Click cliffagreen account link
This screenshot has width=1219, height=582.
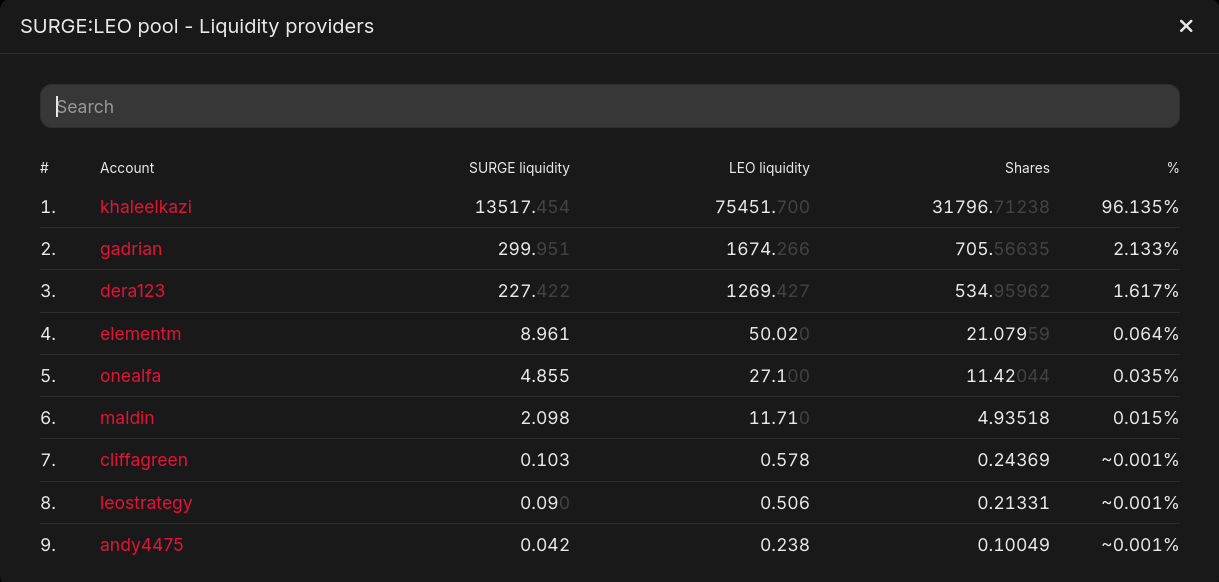[144, 460]
